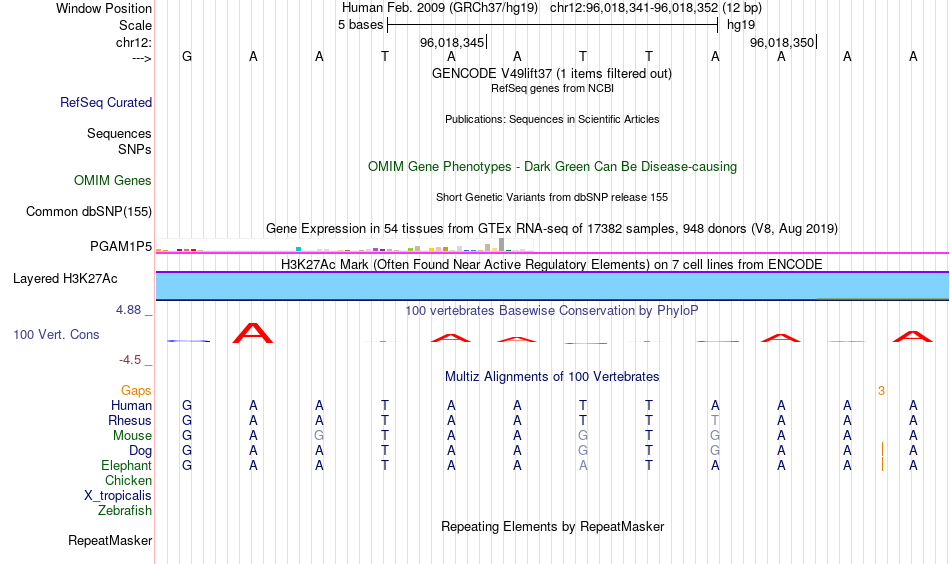Click the 5 bases scale bar label

(360, 25)
